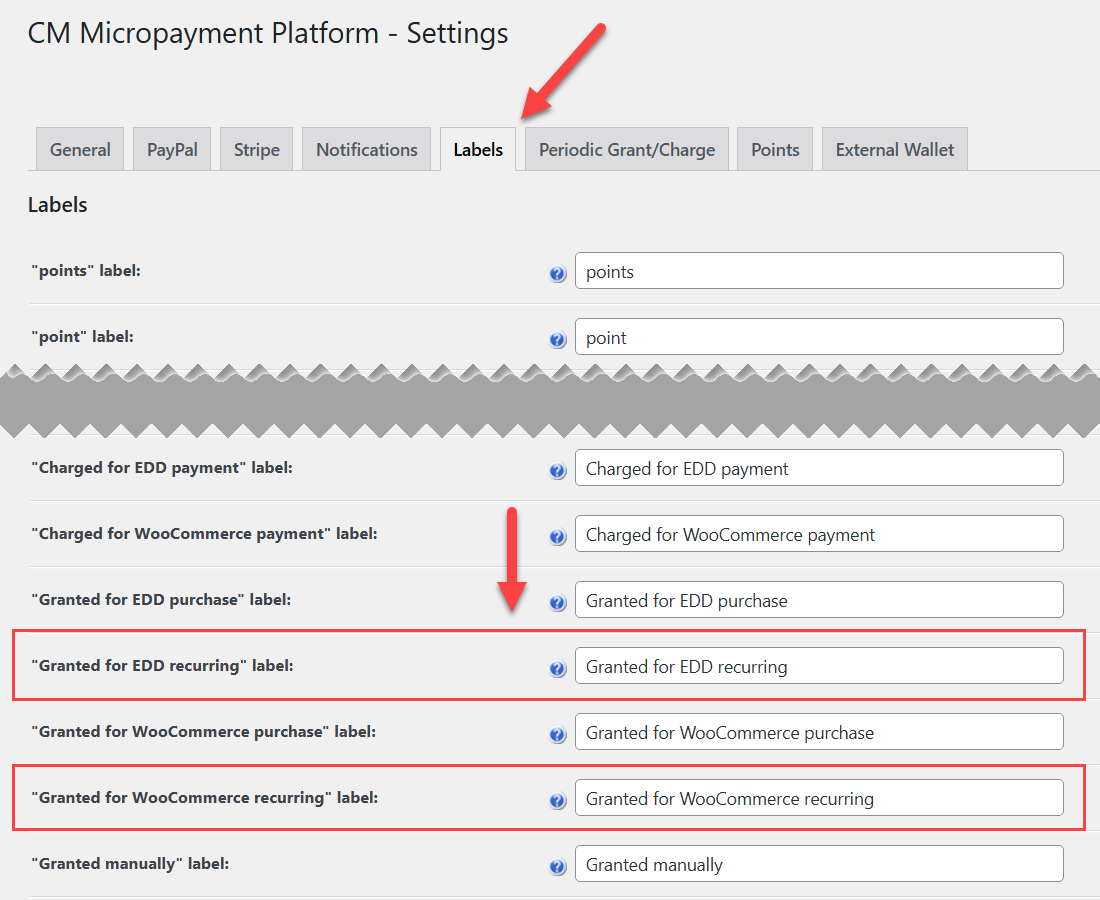Click "Charged for EDD payment" label text
The height and width of the screenshot is (900, 1100).
pos(162,468)
